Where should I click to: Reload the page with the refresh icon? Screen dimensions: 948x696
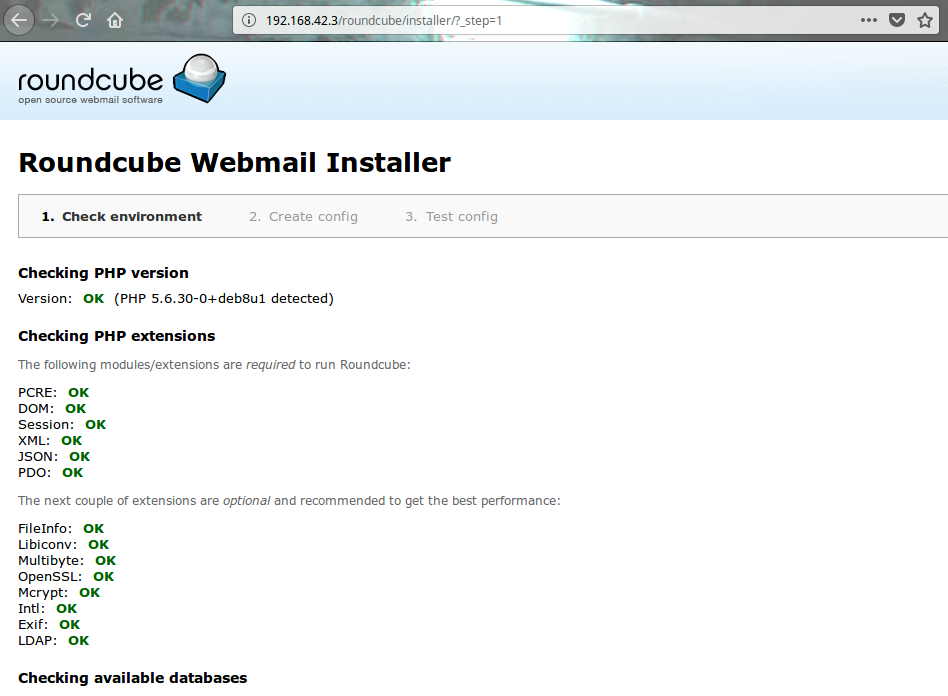83,21
